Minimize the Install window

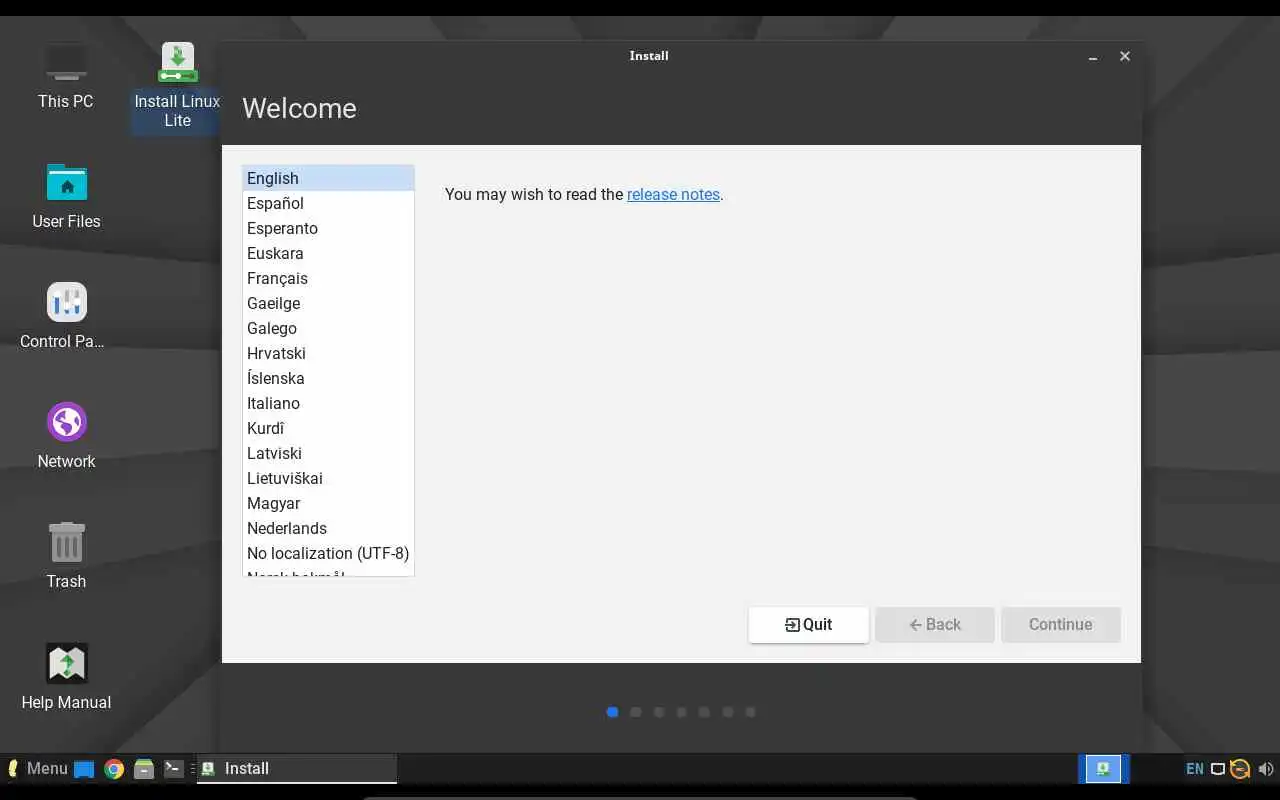1093,57
